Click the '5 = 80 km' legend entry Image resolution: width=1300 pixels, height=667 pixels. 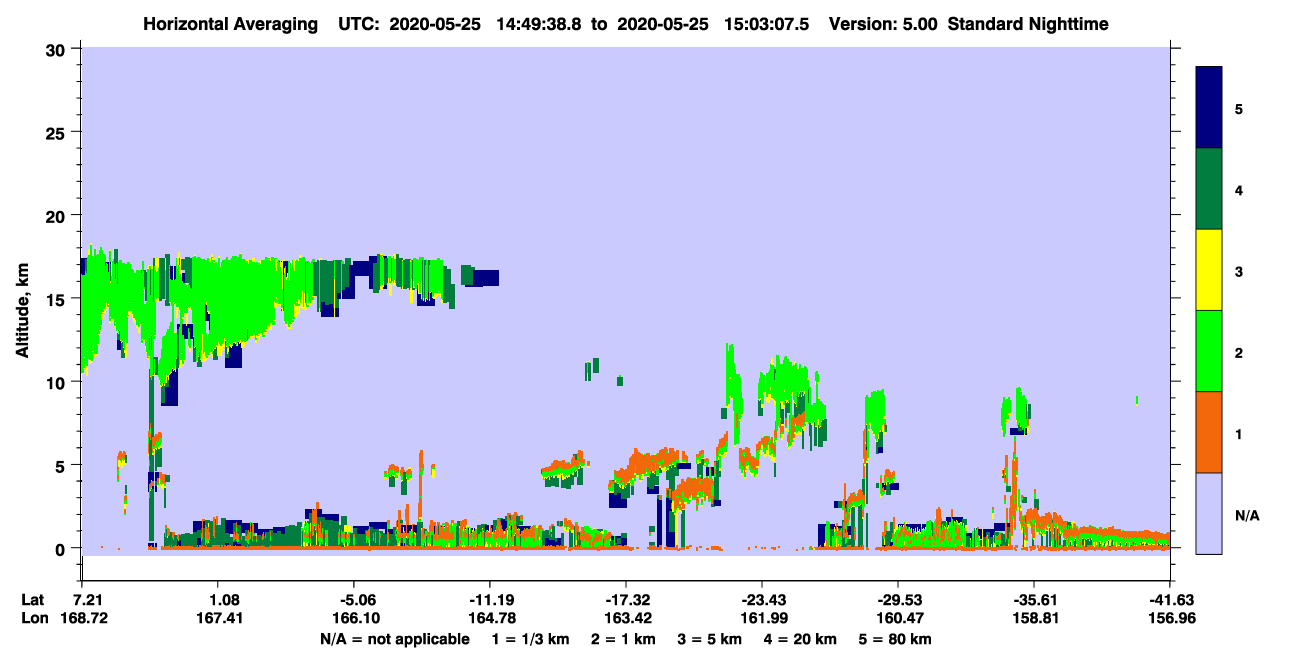(x=895, y=639)
